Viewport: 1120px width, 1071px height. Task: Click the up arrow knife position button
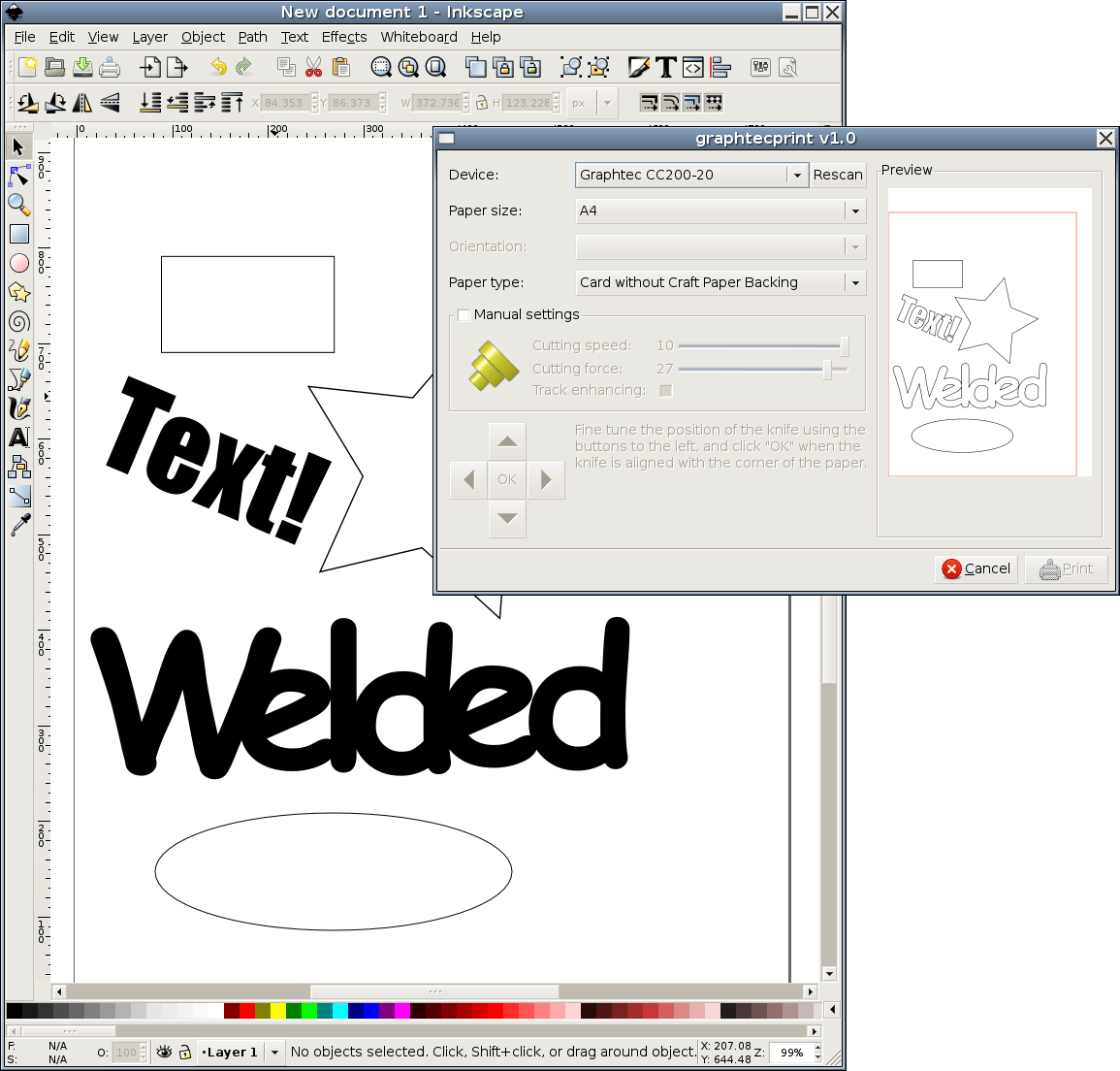click(x=507, y=441)
